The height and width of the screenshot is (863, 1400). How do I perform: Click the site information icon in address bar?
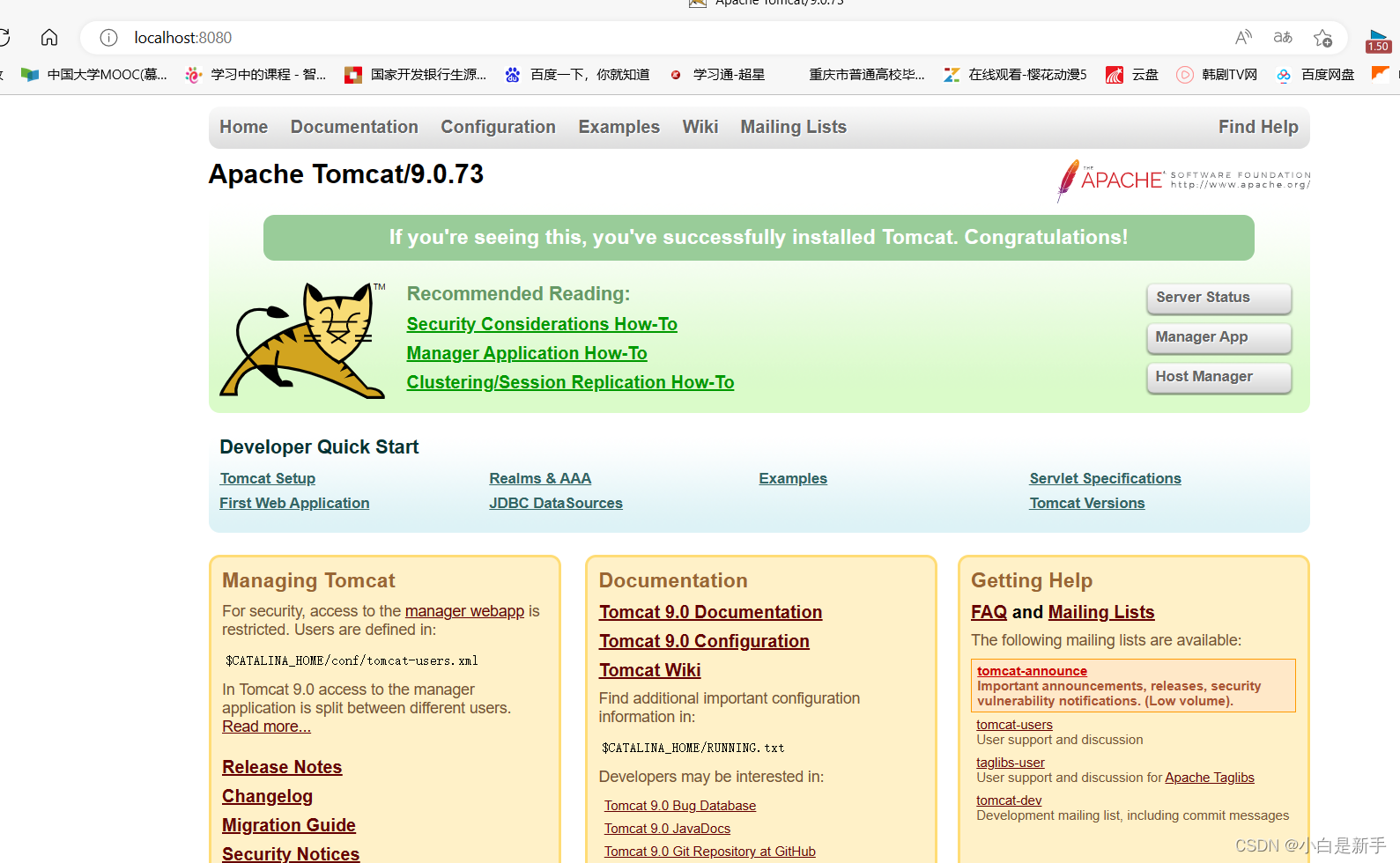tap(108, 38)
